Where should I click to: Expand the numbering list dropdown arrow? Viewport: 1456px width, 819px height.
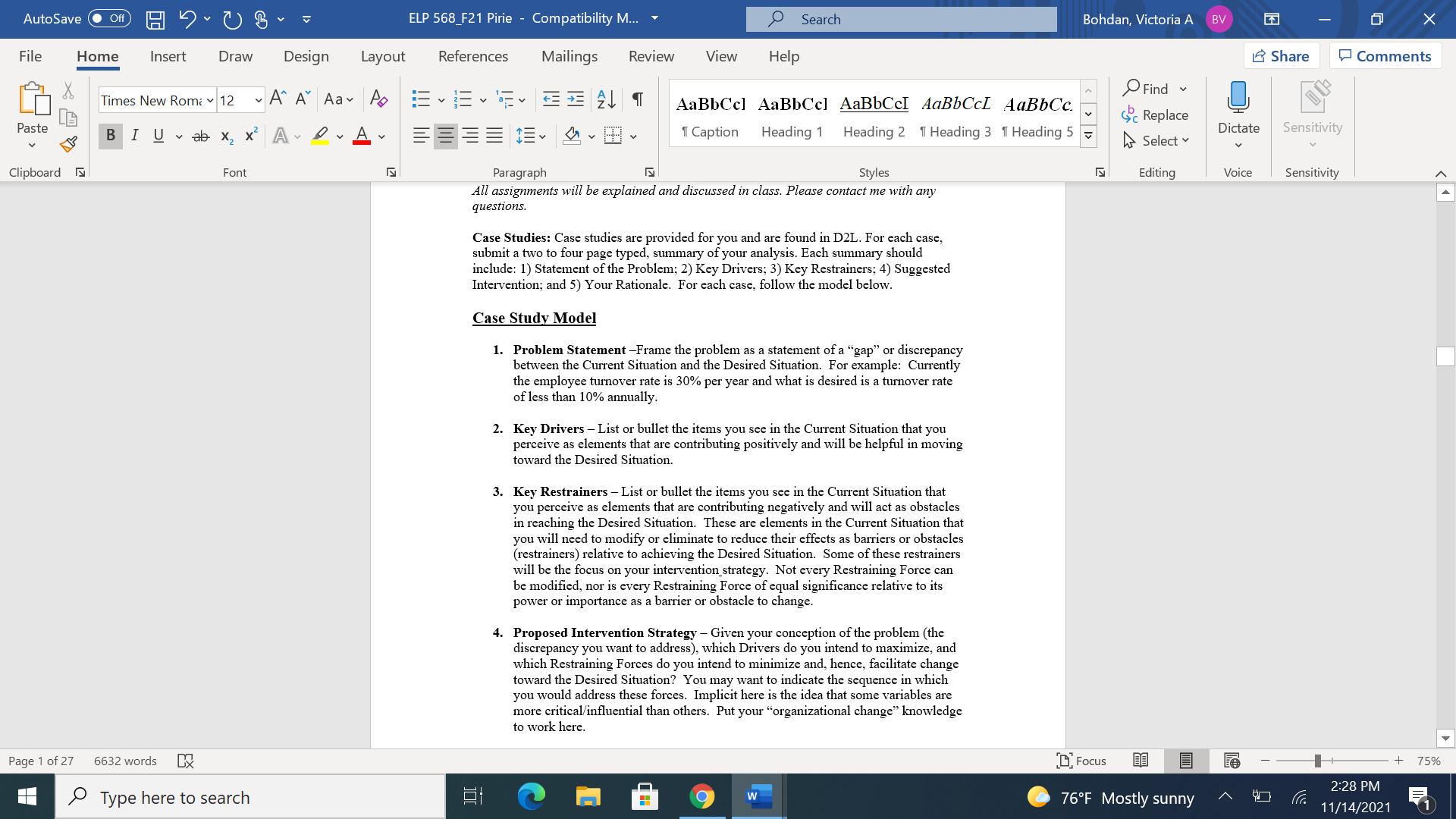pyautogui.click(x=483, y=99)
